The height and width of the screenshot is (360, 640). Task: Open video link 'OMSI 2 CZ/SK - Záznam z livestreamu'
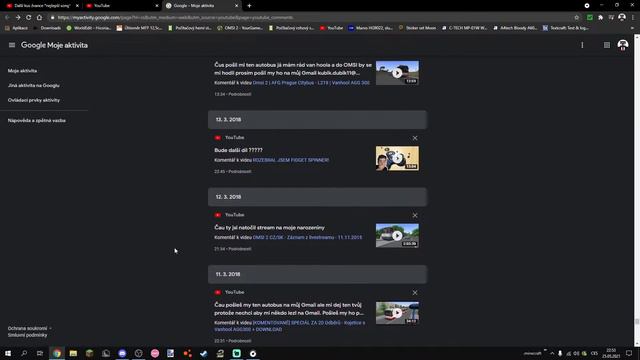(x=307, y=237)
